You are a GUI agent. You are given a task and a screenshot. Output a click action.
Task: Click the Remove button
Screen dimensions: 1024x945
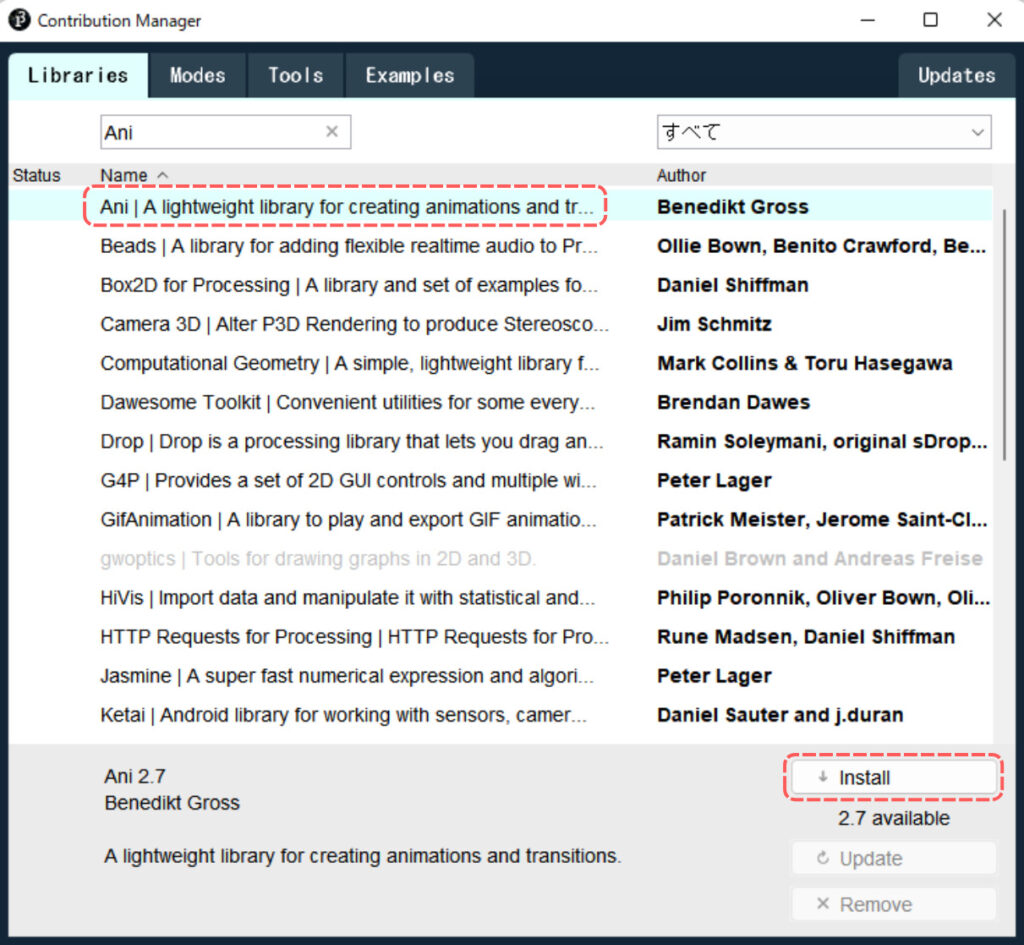point(893,904)
